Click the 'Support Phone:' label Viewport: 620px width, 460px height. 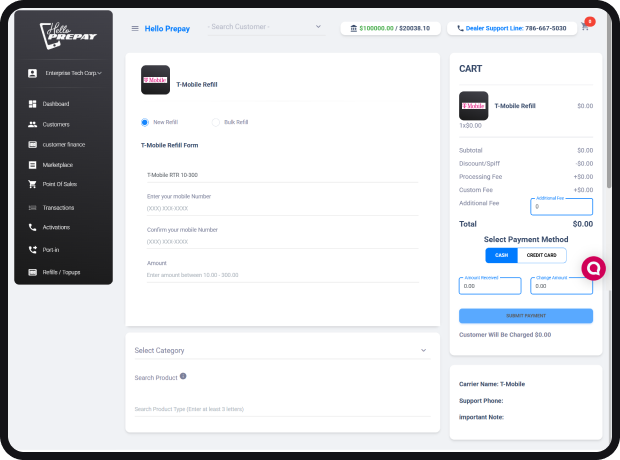481,401
